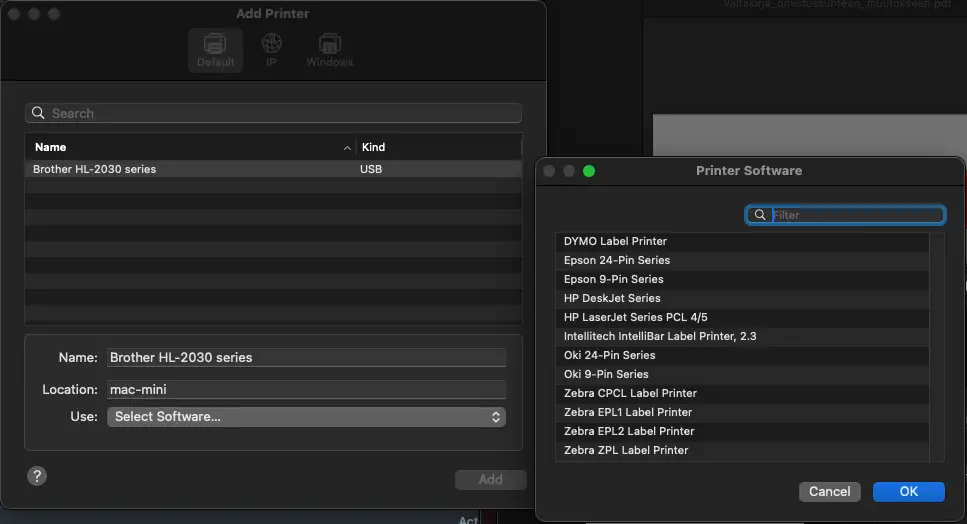Edit the Location text field
Screen dimensions: 967x524
coord(305,389)
